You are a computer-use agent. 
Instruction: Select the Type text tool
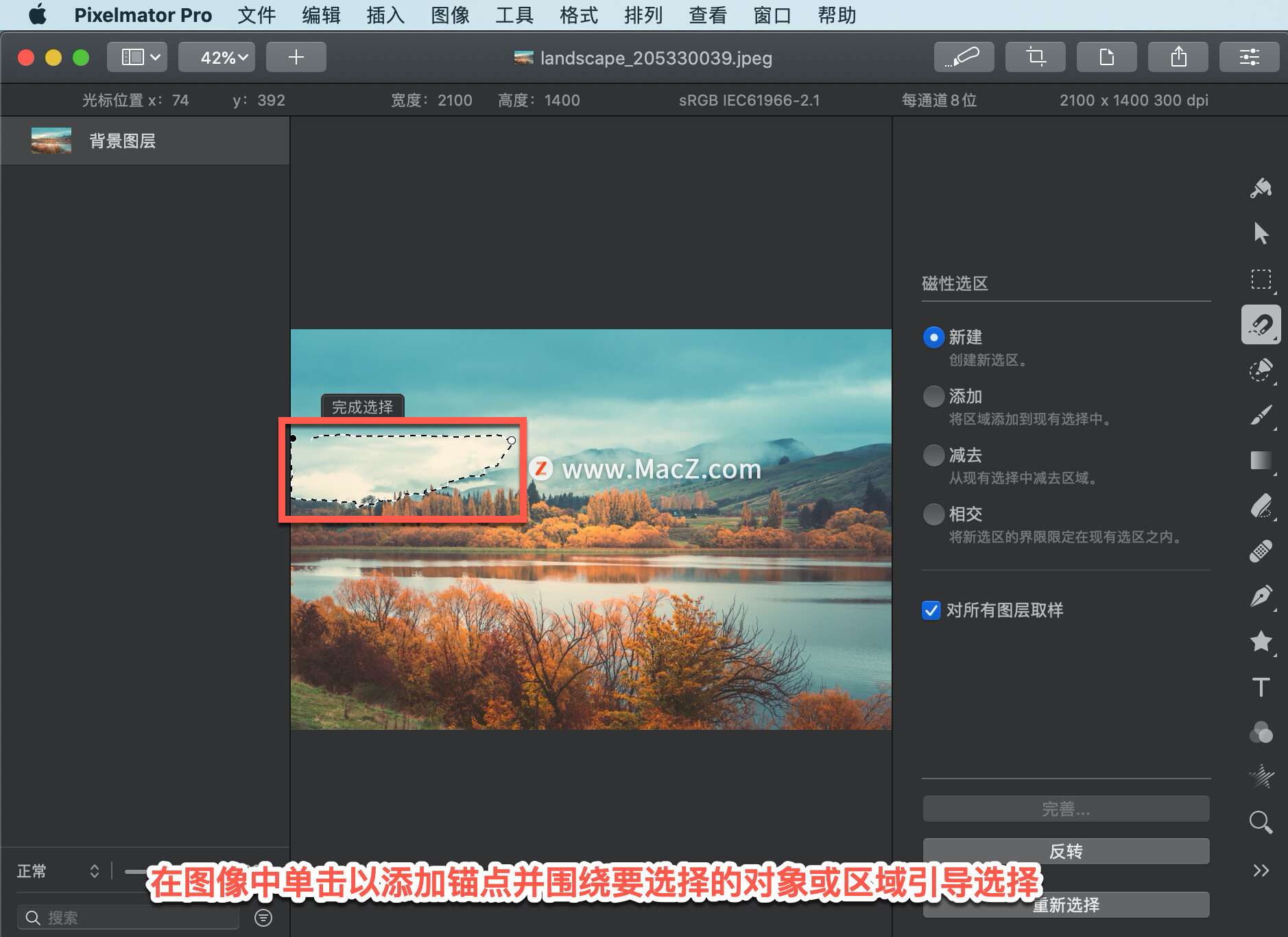[x=1261, y=687]
